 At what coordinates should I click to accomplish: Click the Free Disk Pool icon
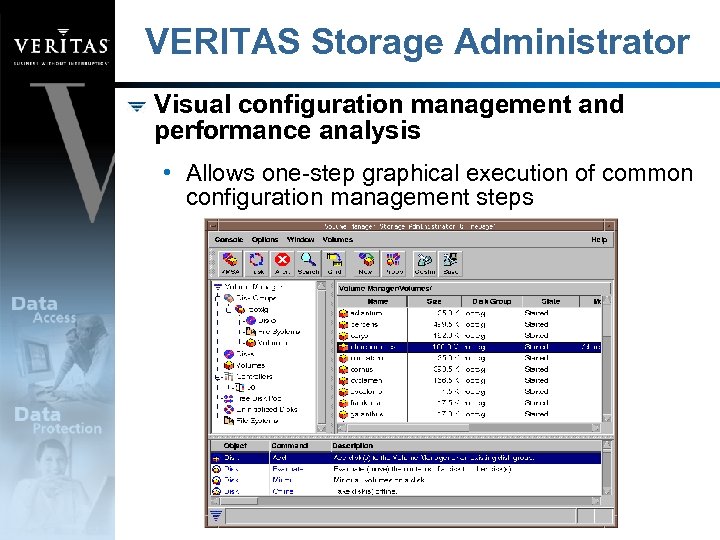228,399
